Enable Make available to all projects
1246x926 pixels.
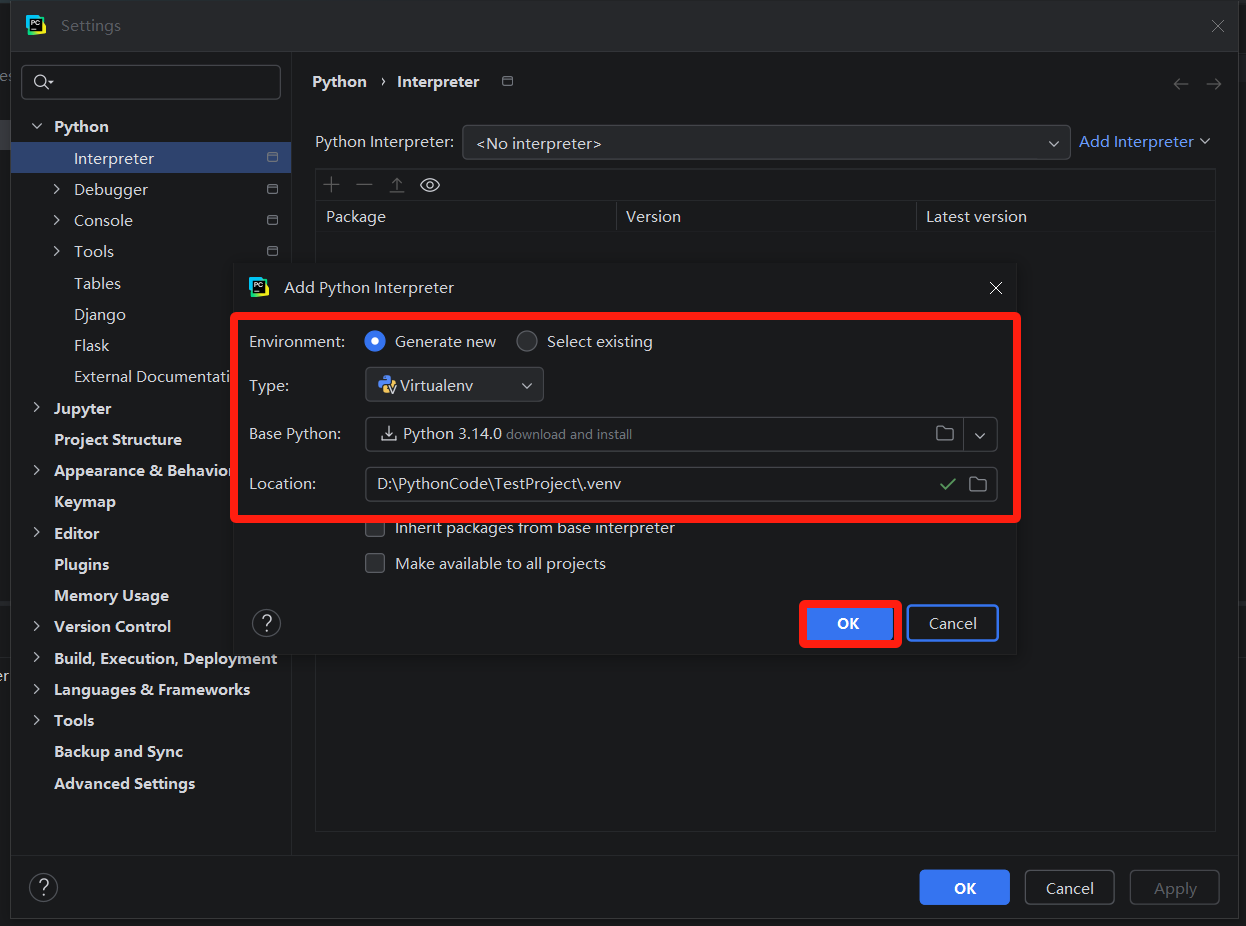(375, 563)
